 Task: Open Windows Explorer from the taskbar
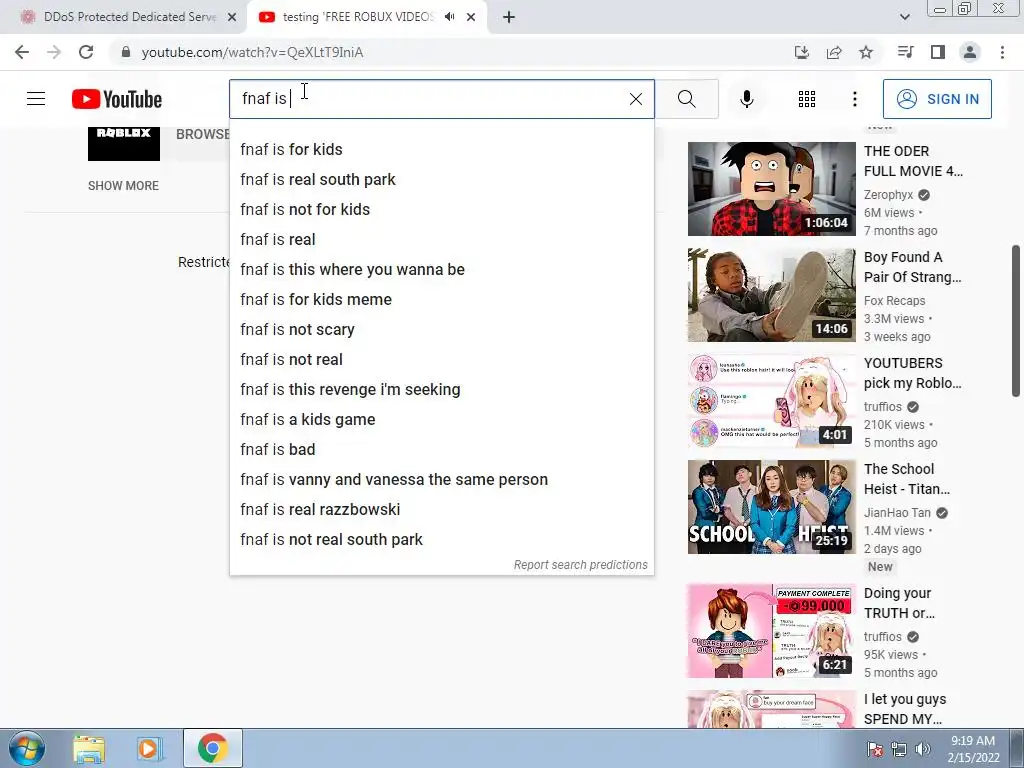click(x=89, y=749)
